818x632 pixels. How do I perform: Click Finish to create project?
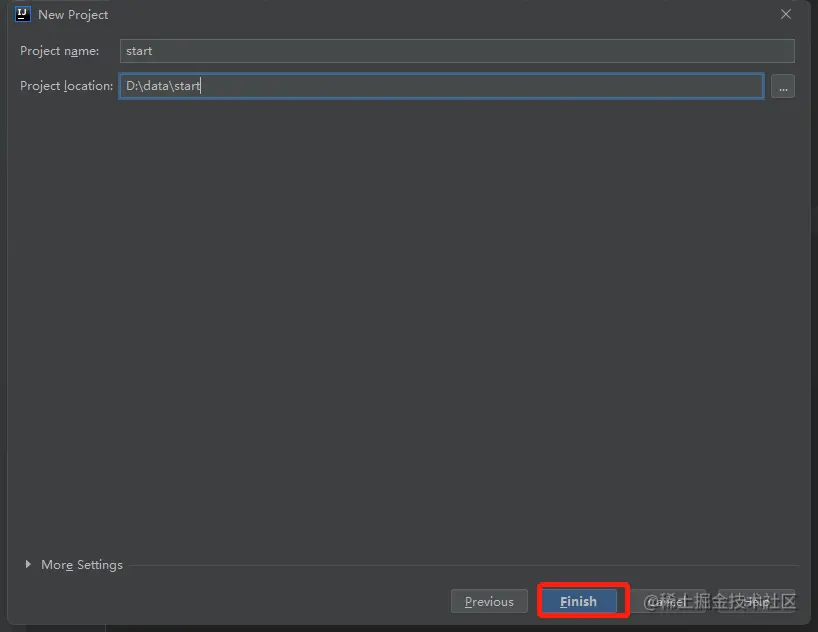coord(579,601)
